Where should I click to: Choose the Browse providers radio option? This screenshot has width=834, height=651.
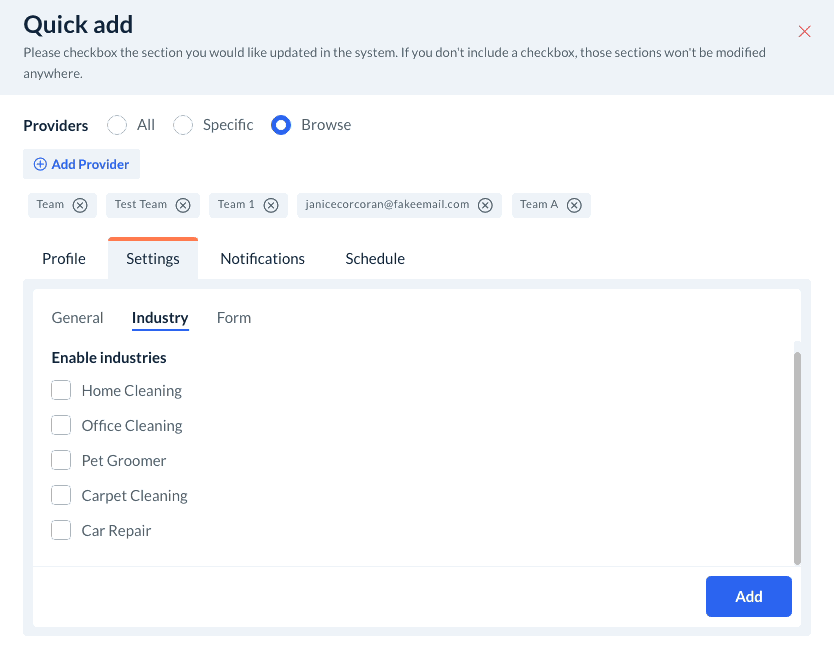click(281, 125)
